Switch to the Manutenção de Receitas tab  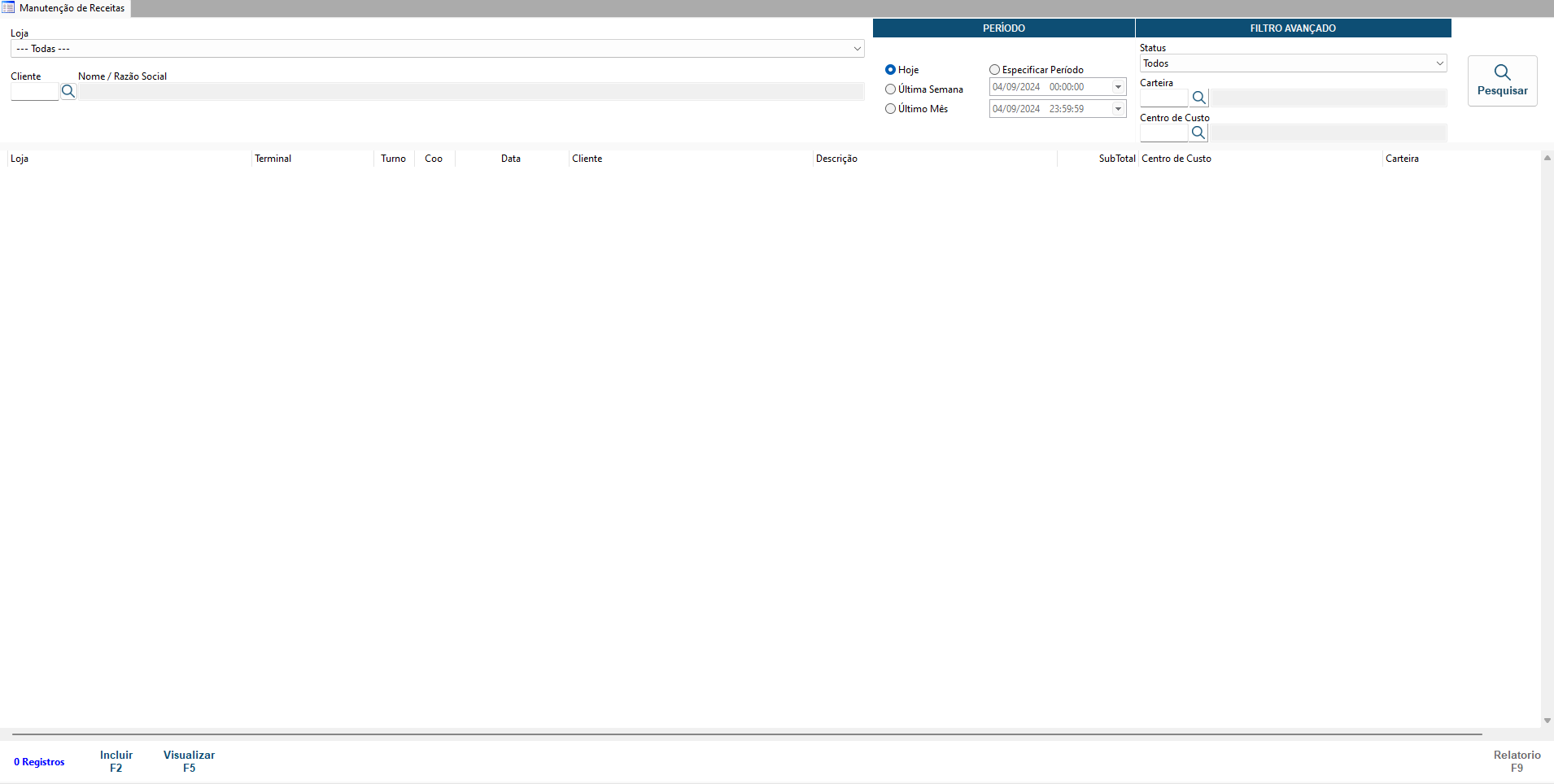[65, 8]
